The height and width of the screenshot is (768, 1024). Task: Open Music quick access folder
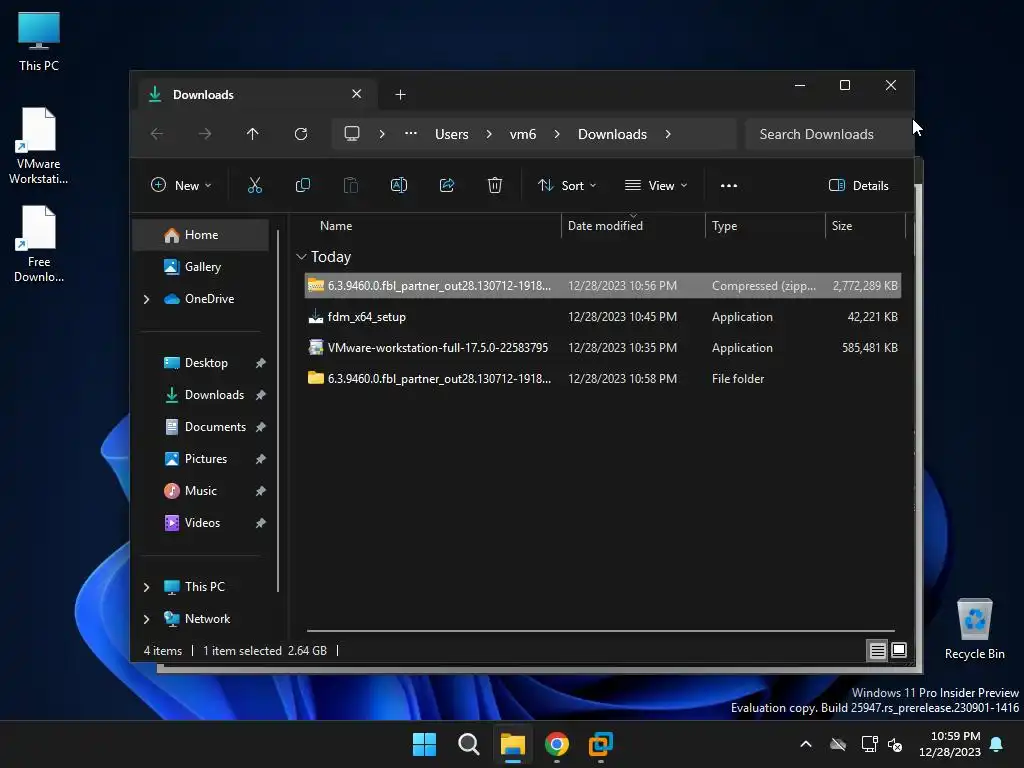click(200, 491)
